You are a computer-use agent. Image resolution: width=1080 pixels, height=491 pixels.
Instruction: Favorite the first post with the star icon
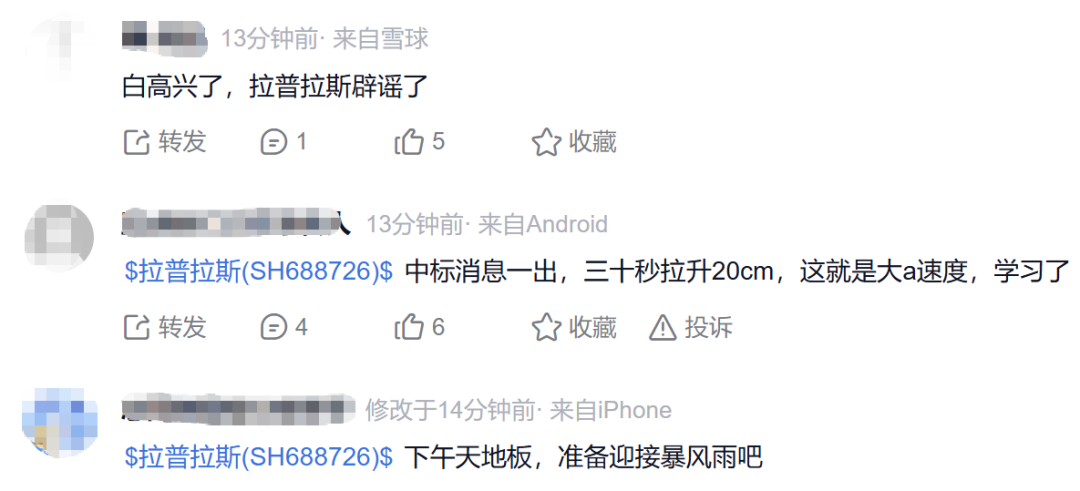(x=546, y=142)
